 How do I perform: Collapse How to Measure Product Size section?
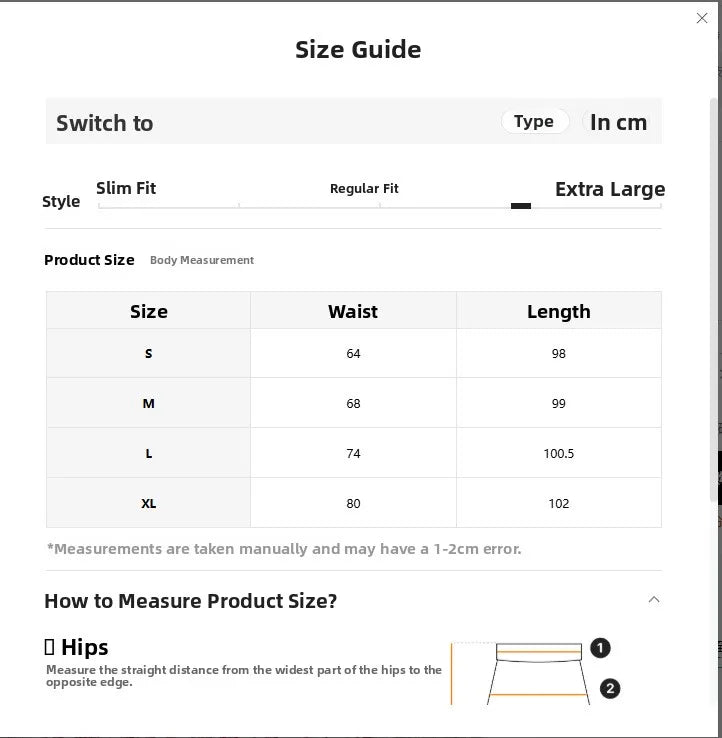(654, 600)
